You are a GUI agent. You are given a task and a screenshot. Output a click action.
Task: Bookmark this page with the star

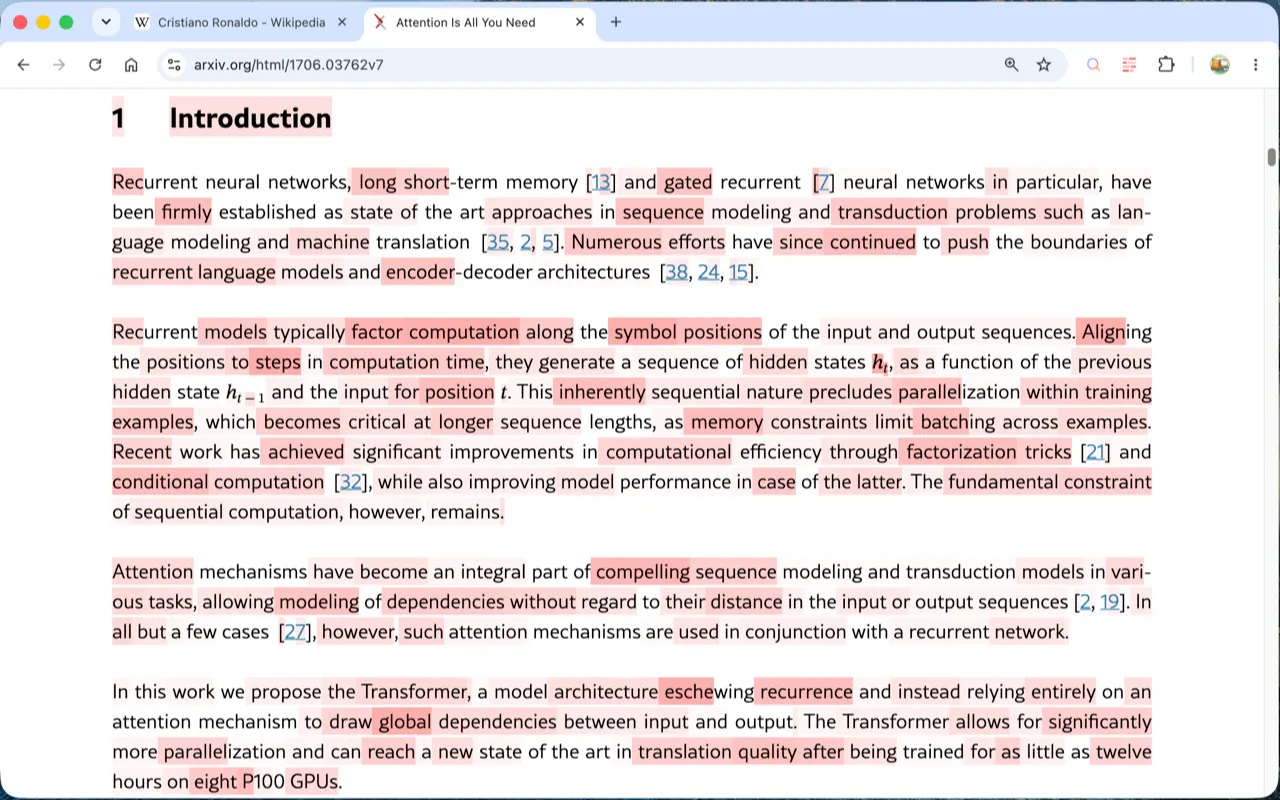click(x=1044, y=65)
